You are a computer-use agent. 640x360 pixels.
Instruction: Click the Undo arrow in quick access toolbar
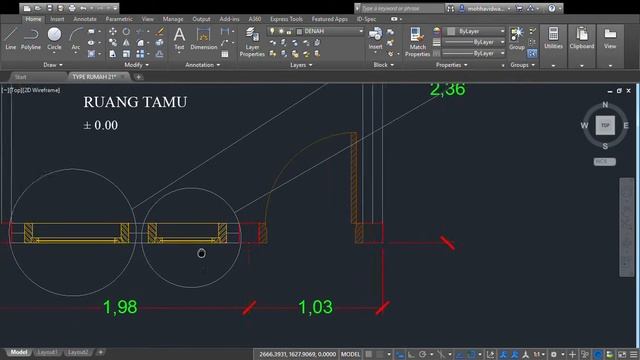(83, 8)
